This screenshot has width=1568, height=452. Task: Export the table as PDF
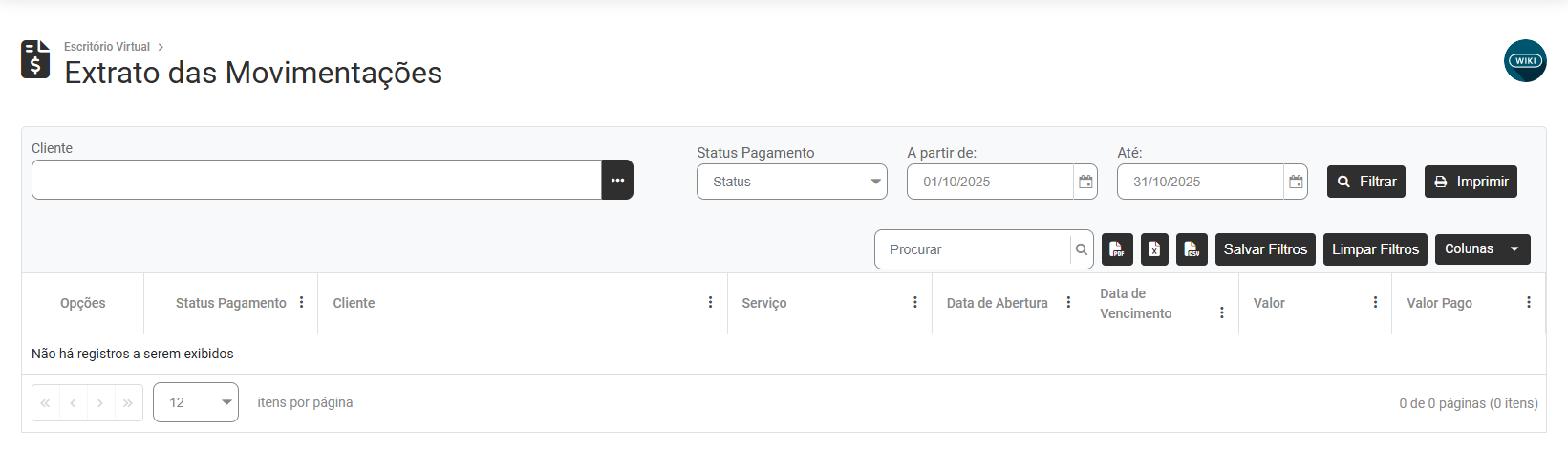coord(1117,249)
